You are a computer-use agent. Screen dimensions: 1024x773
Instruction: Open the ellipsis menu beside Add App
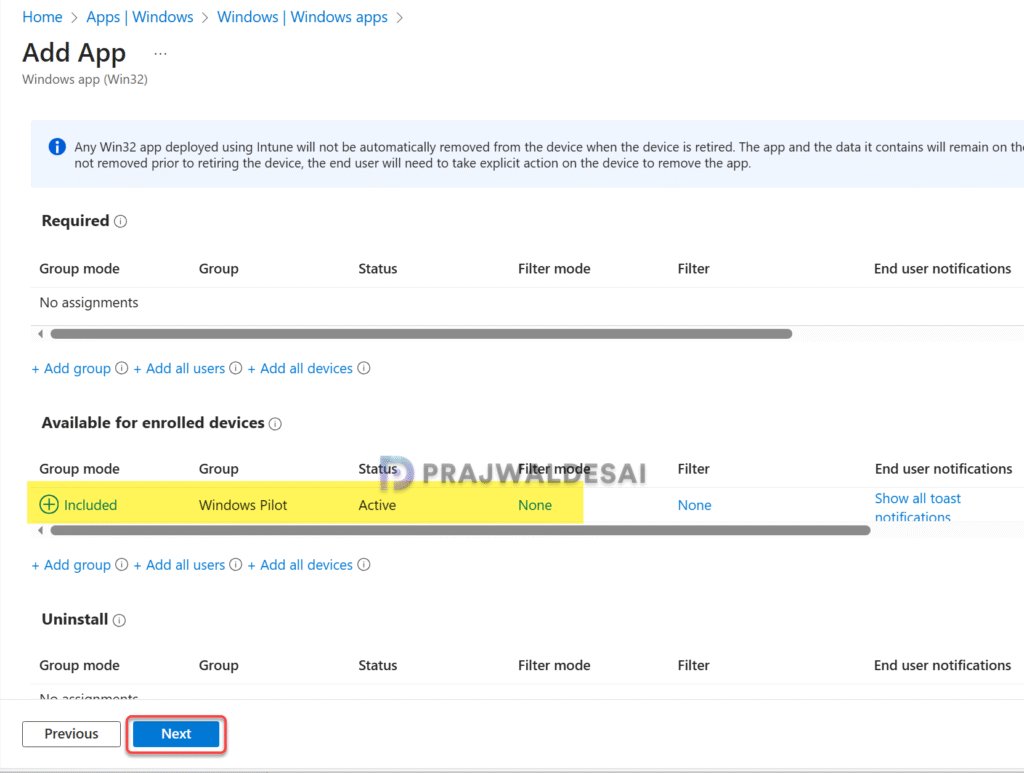161,54
